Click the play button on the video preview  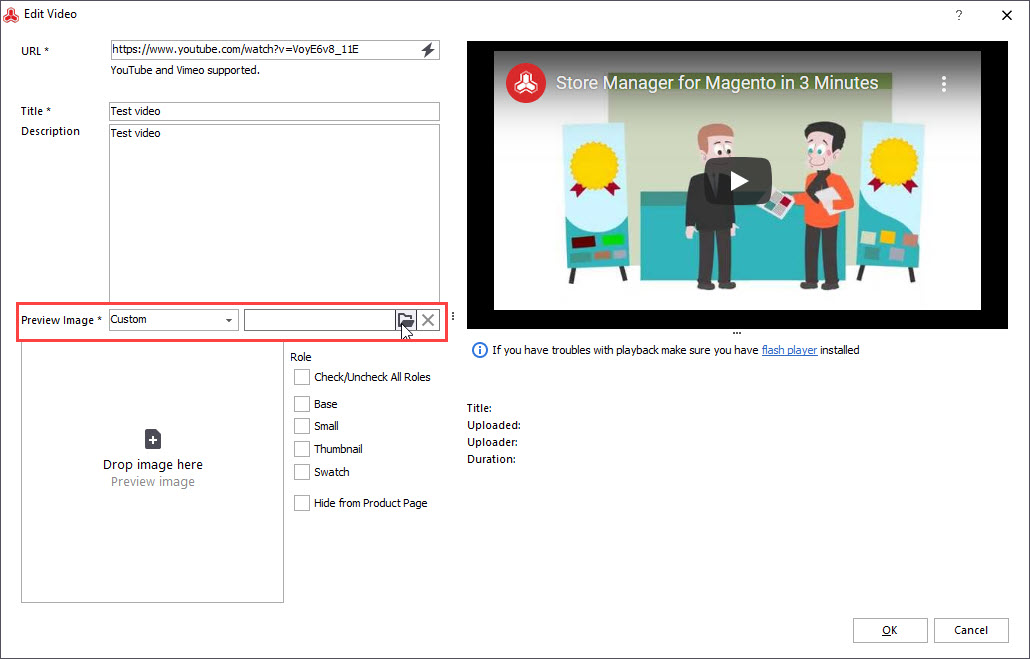point(738,181)
